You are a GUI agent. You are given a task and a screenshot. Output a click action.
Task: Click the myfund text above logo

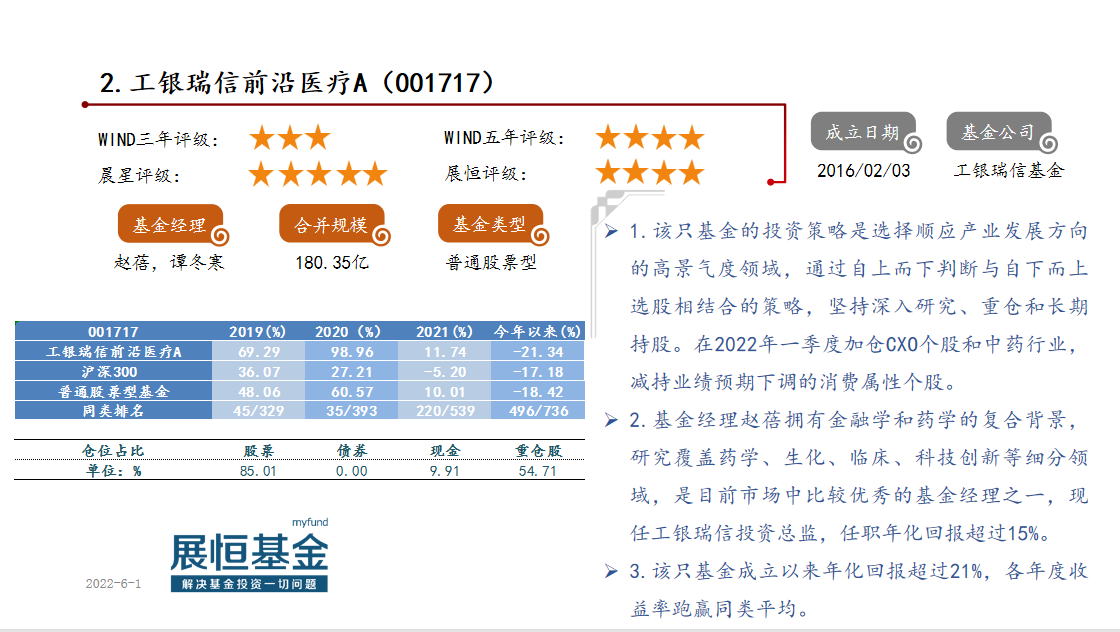[310, 523]
